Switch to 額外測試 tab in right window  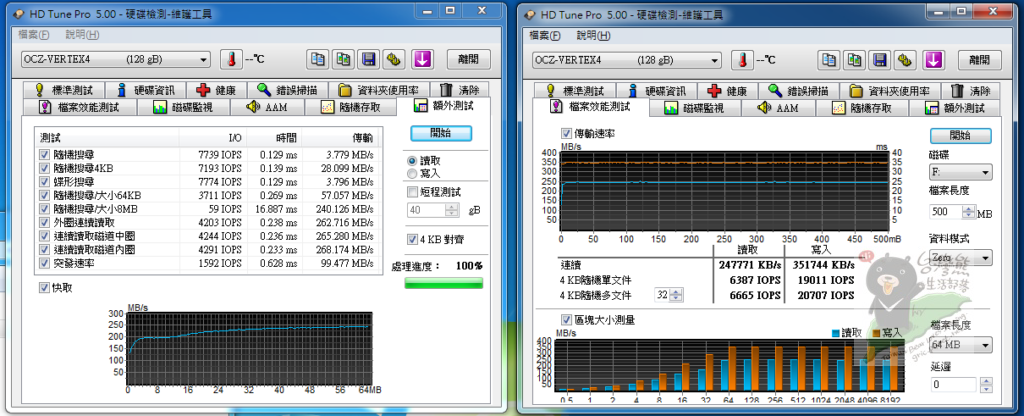pyautogui.click(x=955, y=108)
